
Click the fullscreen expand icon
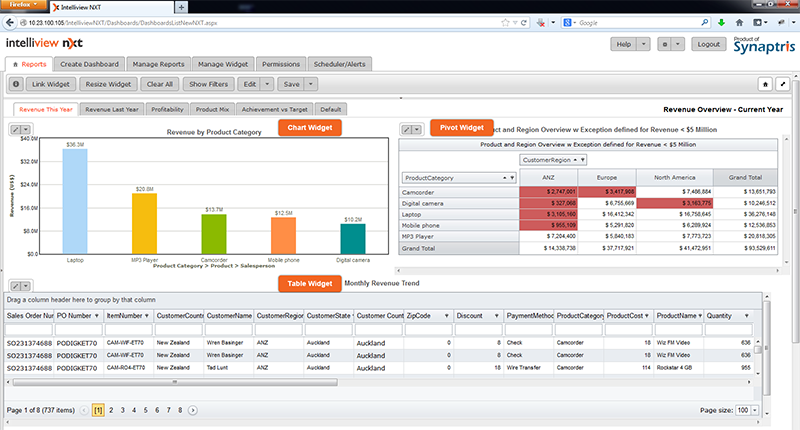(x=783, y=85)
